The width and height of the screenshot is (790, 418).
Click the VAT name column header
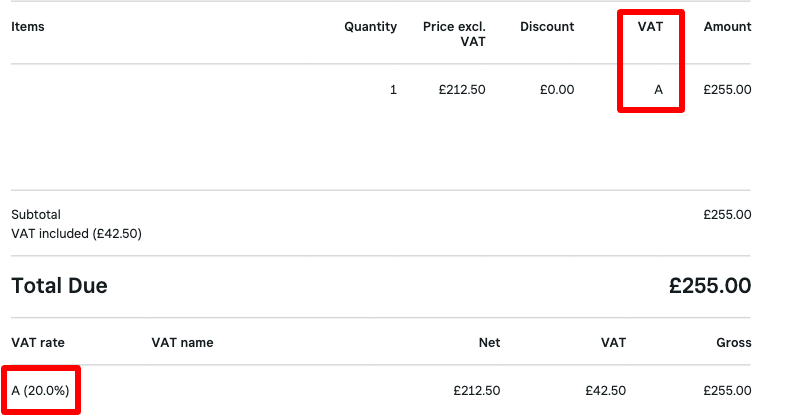tap(182, 342)
